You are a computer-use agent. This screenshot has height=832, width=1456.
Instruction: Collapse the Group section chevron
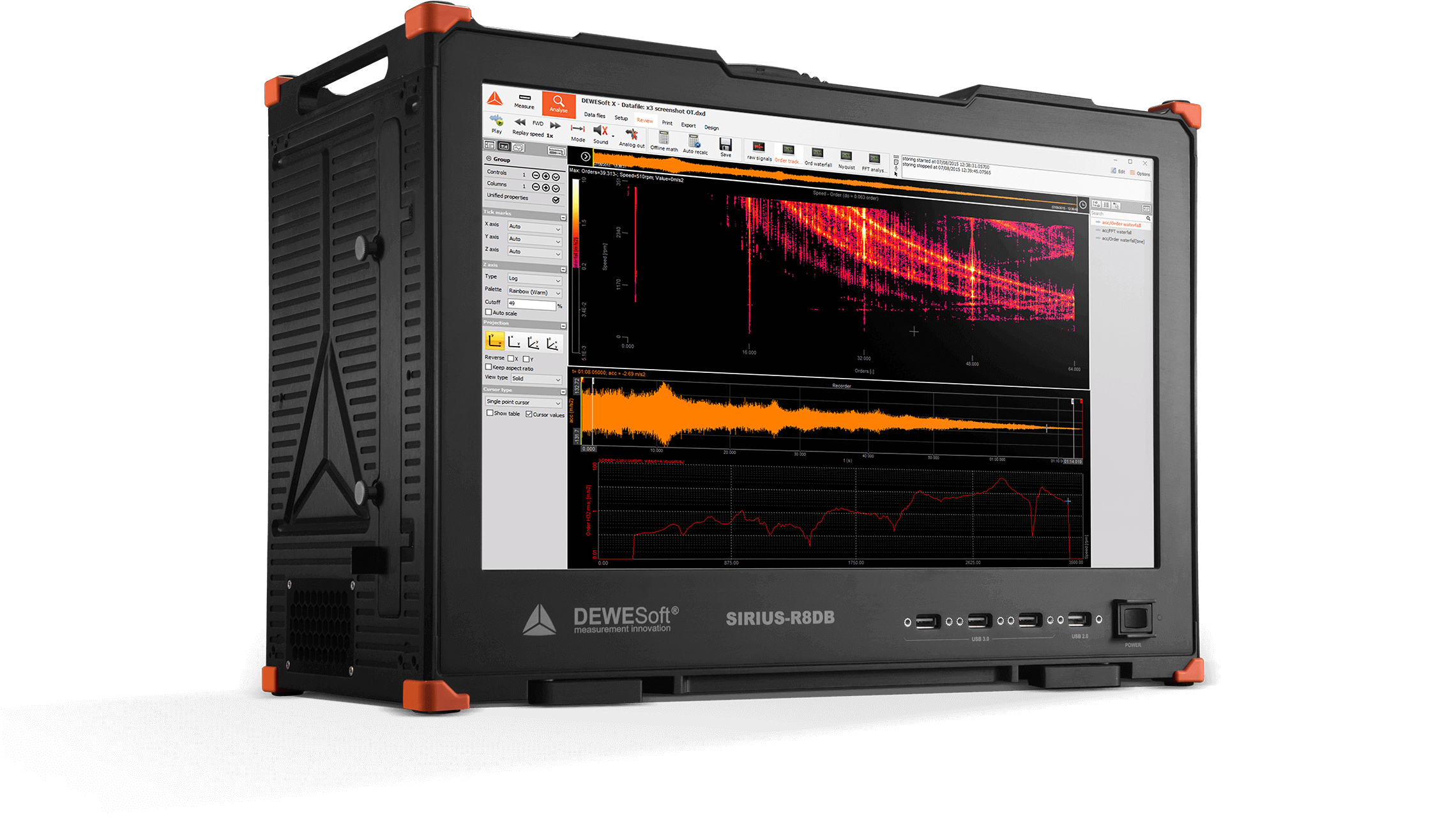pos(489,159)
